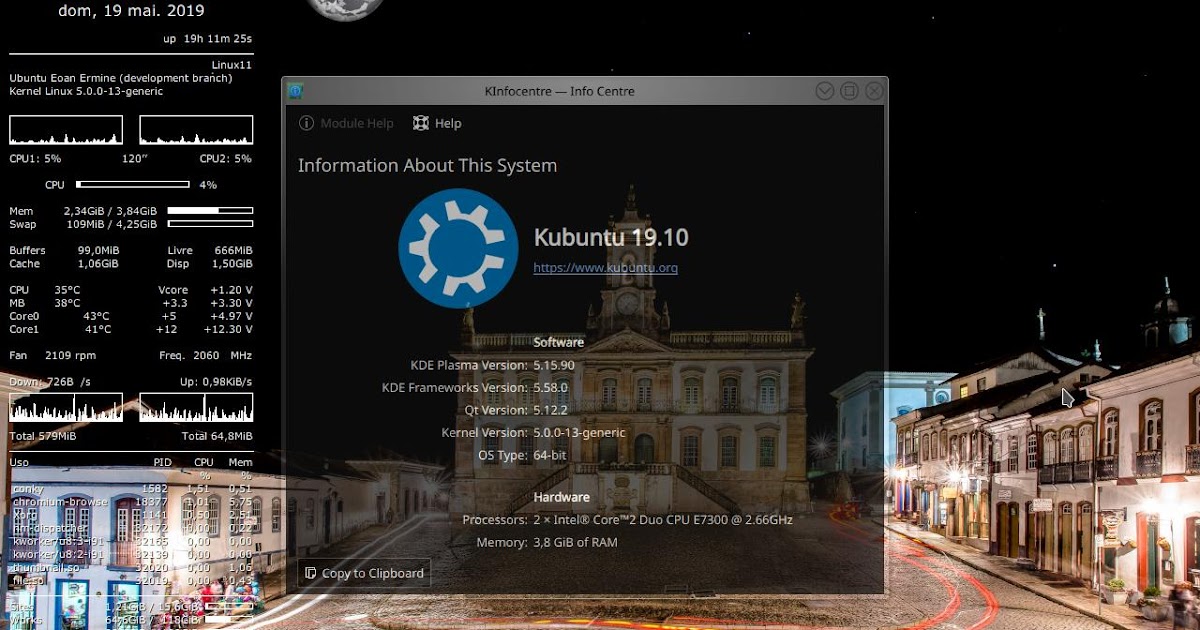The width and height of the screenshot is (1200, 630).
Task: Click the Mem usage bar
Action: click(x=210, y=211)
